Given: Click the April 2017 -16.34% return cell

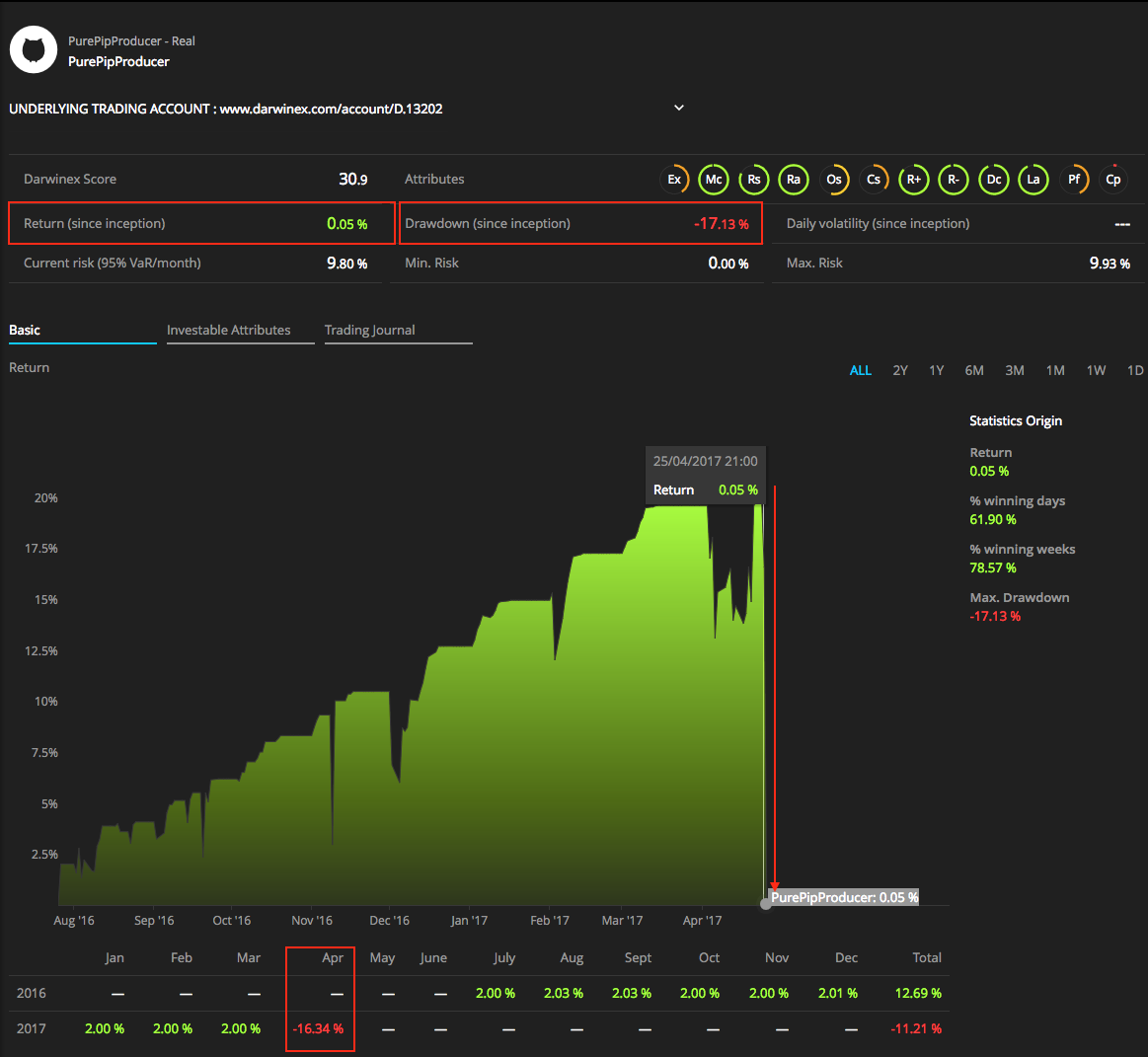Looking at the screenshot, I should click(319, 1029).
